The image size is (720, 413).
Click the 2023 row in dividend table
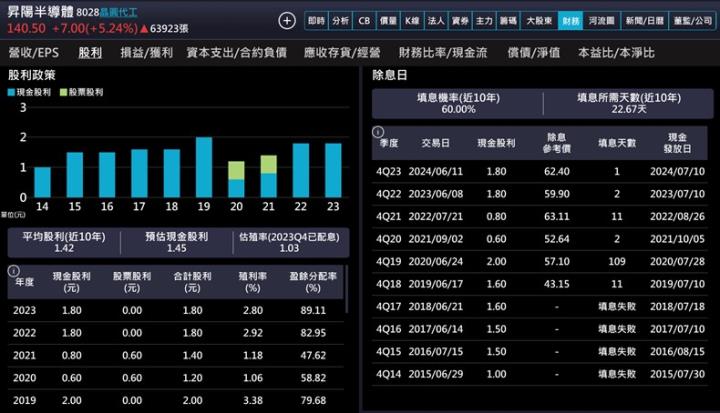176,311
